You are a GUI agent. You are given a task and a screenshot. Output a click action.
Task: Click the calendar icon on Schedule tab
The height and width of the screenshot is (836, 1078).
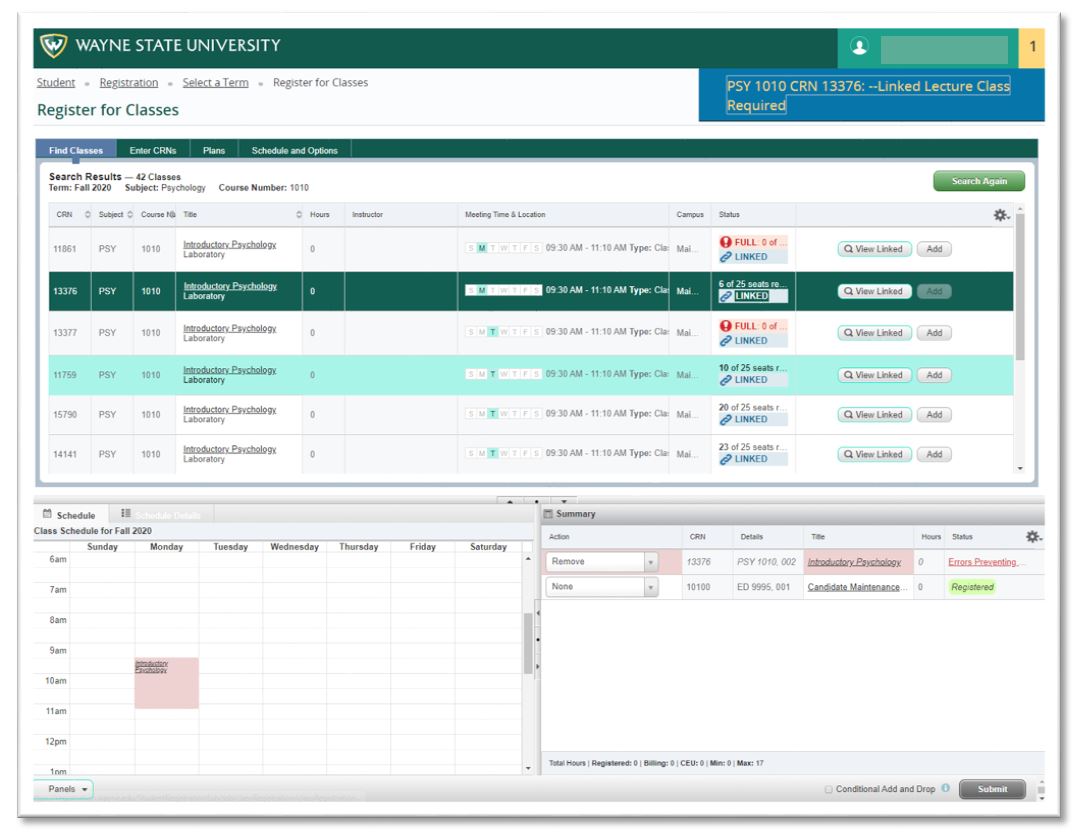click(47, 514)
